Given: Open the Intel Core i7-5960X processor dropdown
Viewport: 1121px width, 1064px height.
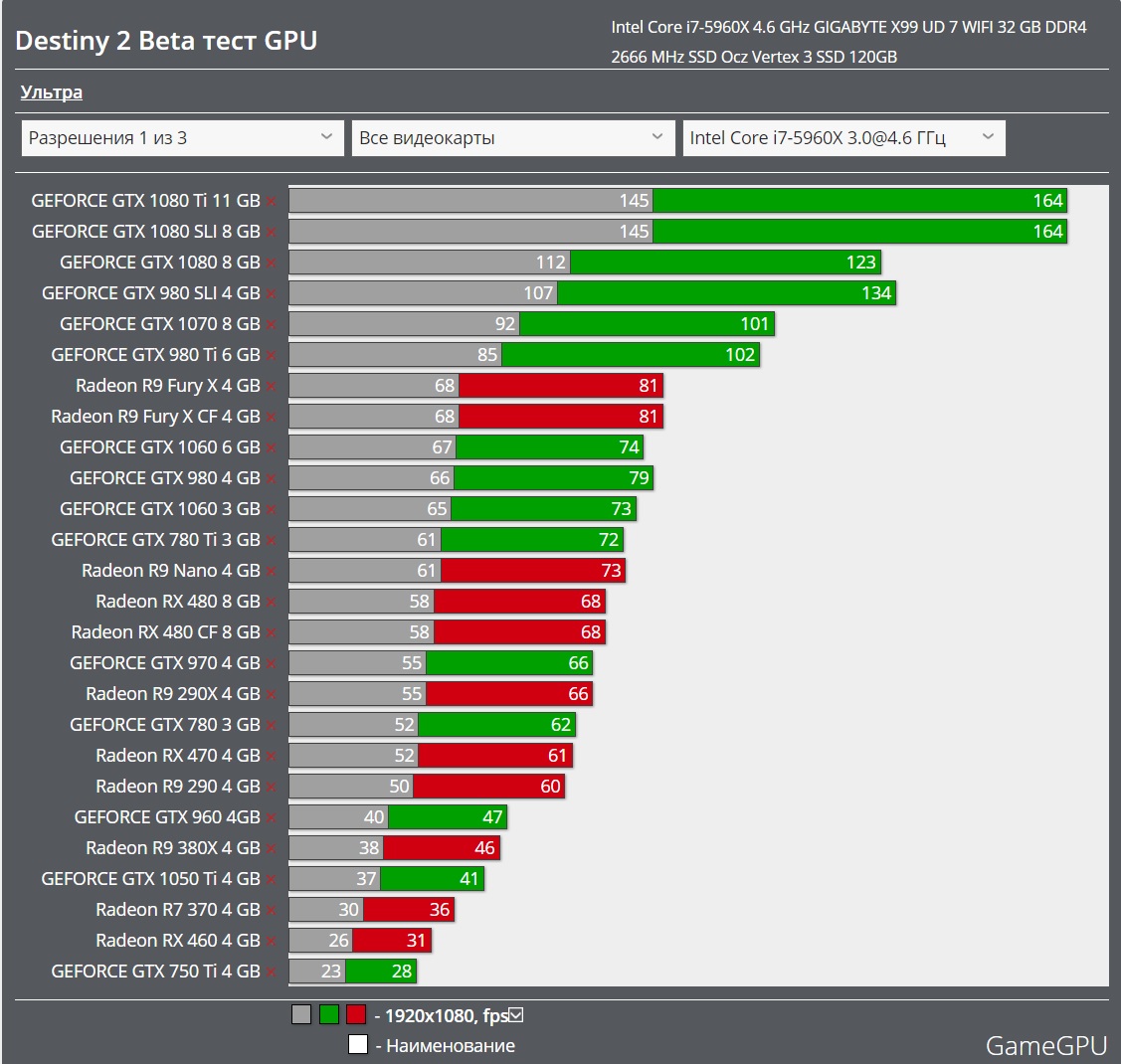Looking at the screenshot, I should pyautogui.click(x=841, y=138).
